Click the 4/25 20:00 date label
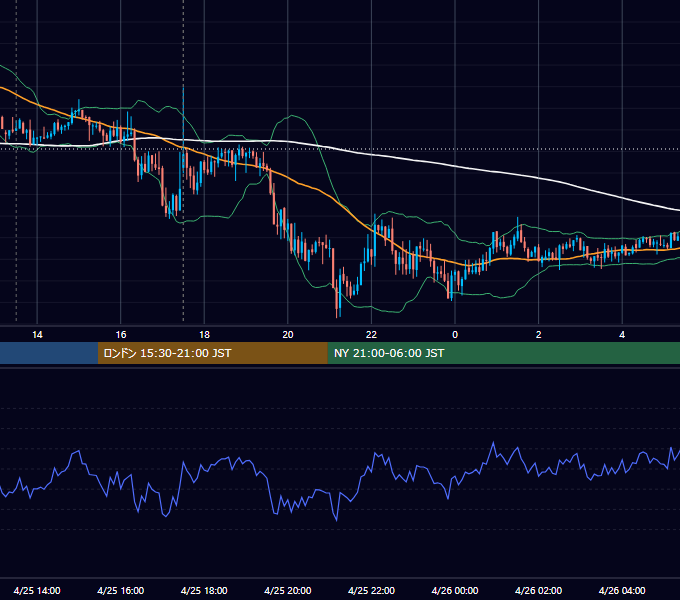This screenshot has width=680, height=600. [x=288, y=590]
